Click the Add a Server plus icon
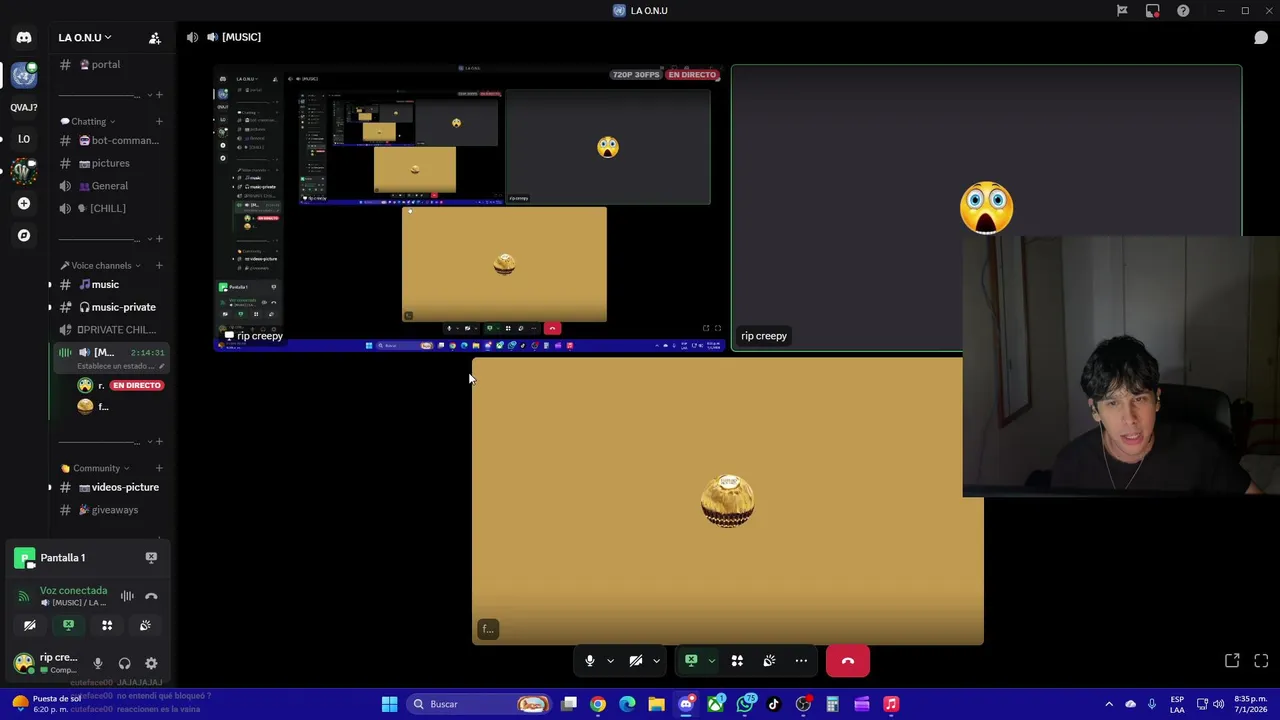The image size is (1280, 720). (x=24, y=203)
